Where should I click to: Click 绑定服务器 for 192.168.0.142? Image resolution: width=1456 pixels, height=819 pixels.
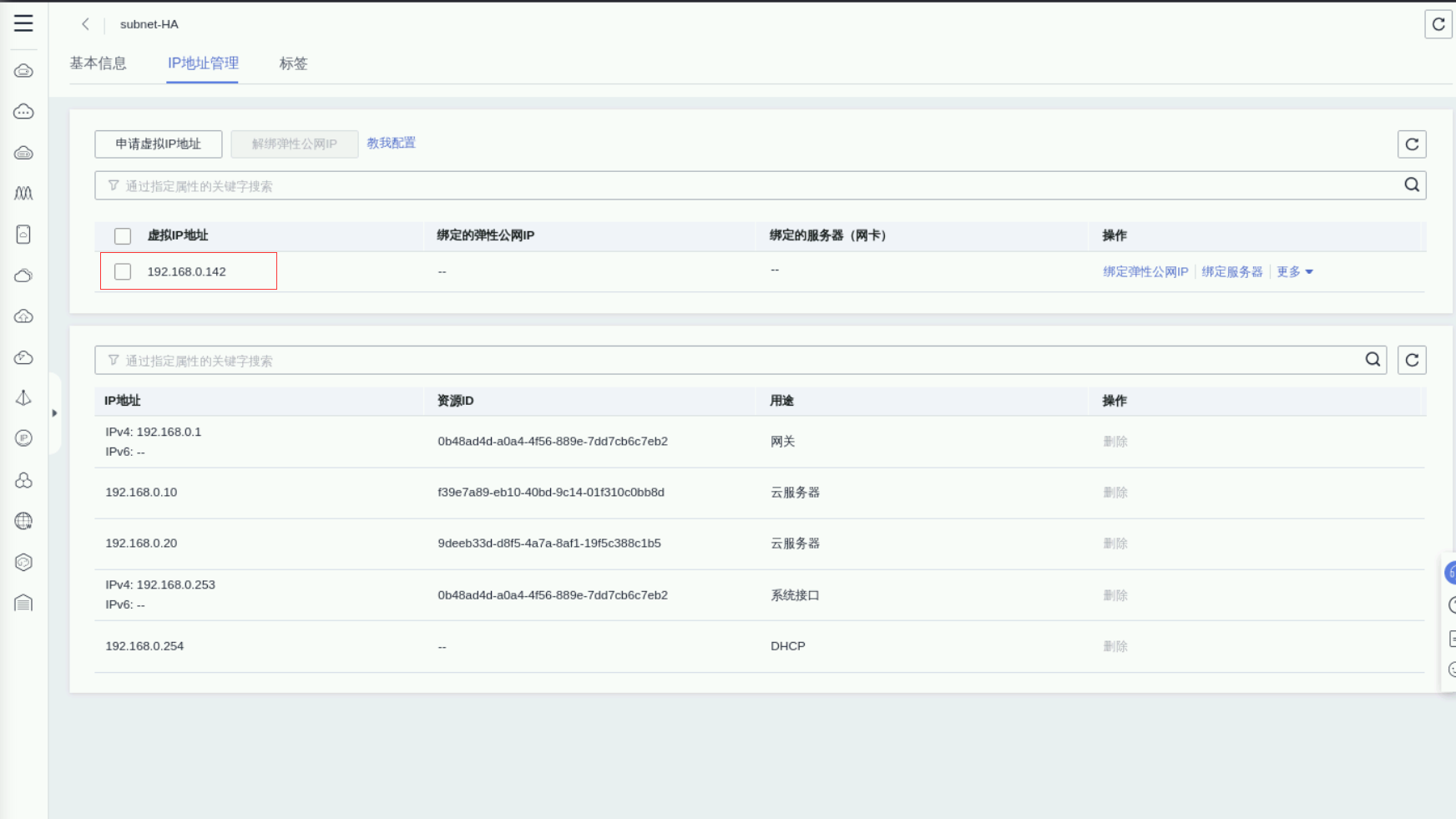1232,271
